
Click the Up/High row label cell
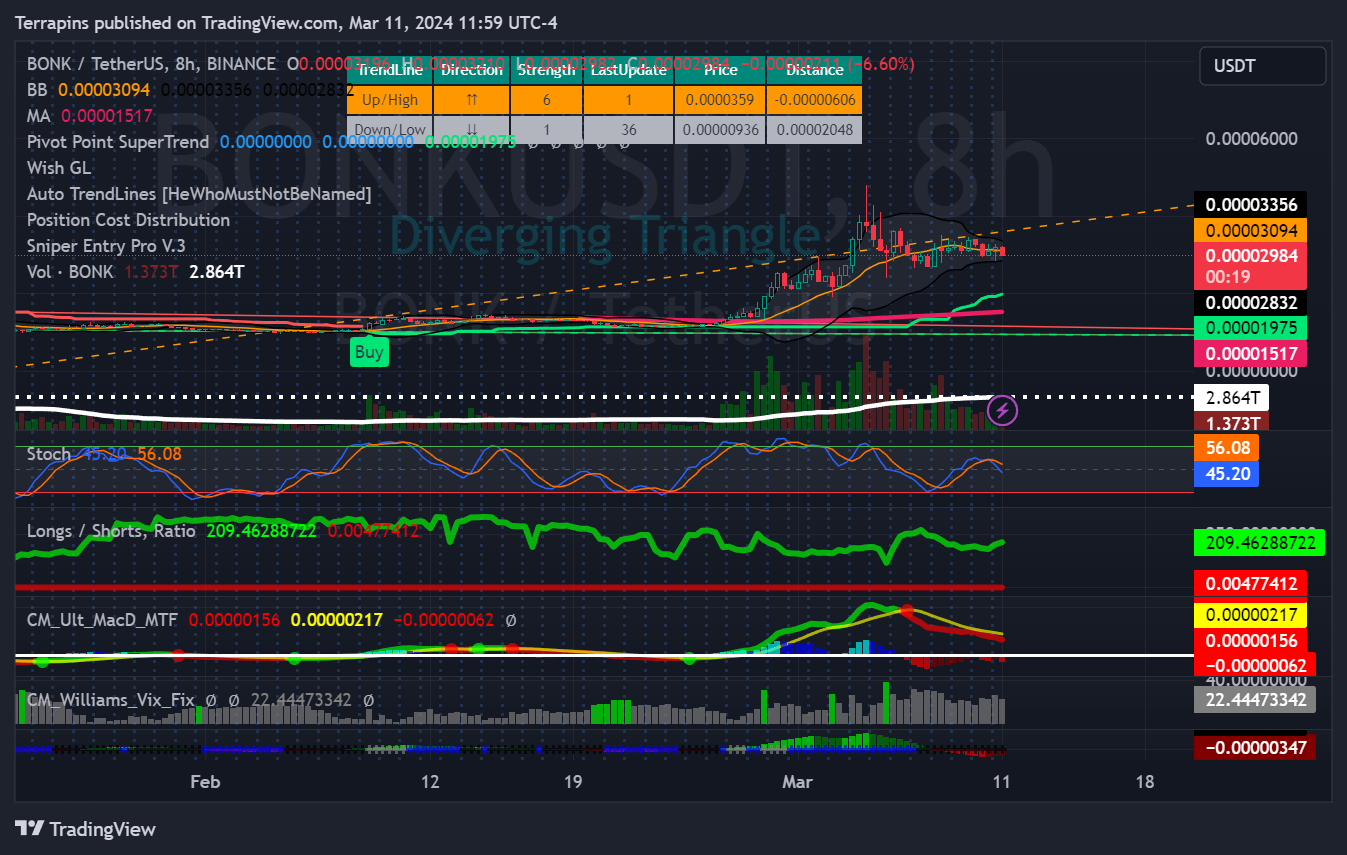(391, 100)
